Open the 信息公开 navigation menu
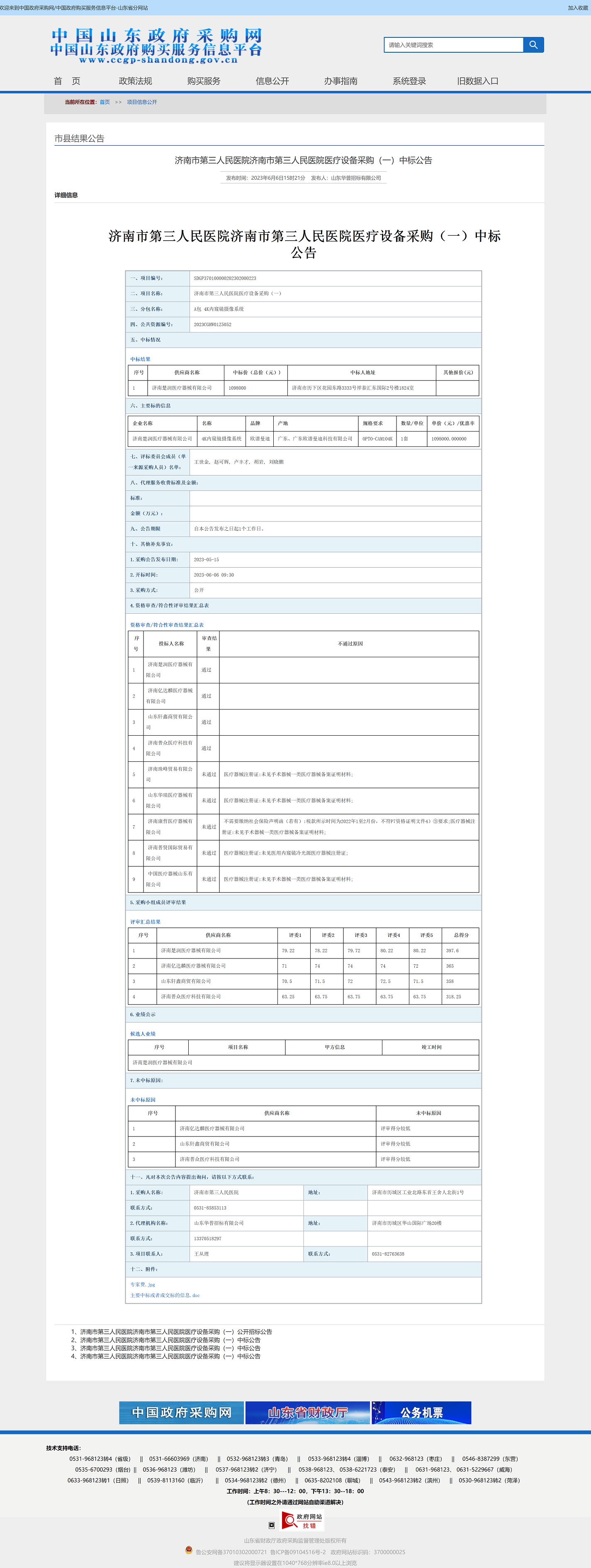The height and width of the screenshot is (1568, 591). point(272,81)
